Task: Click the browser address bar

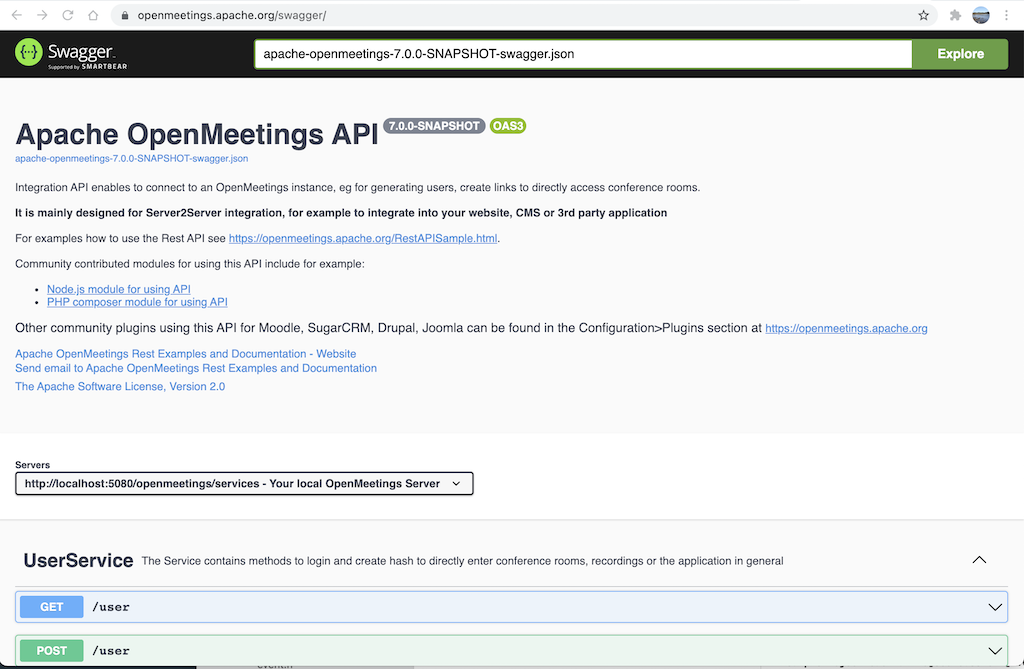Action: [x=500, y=15]
